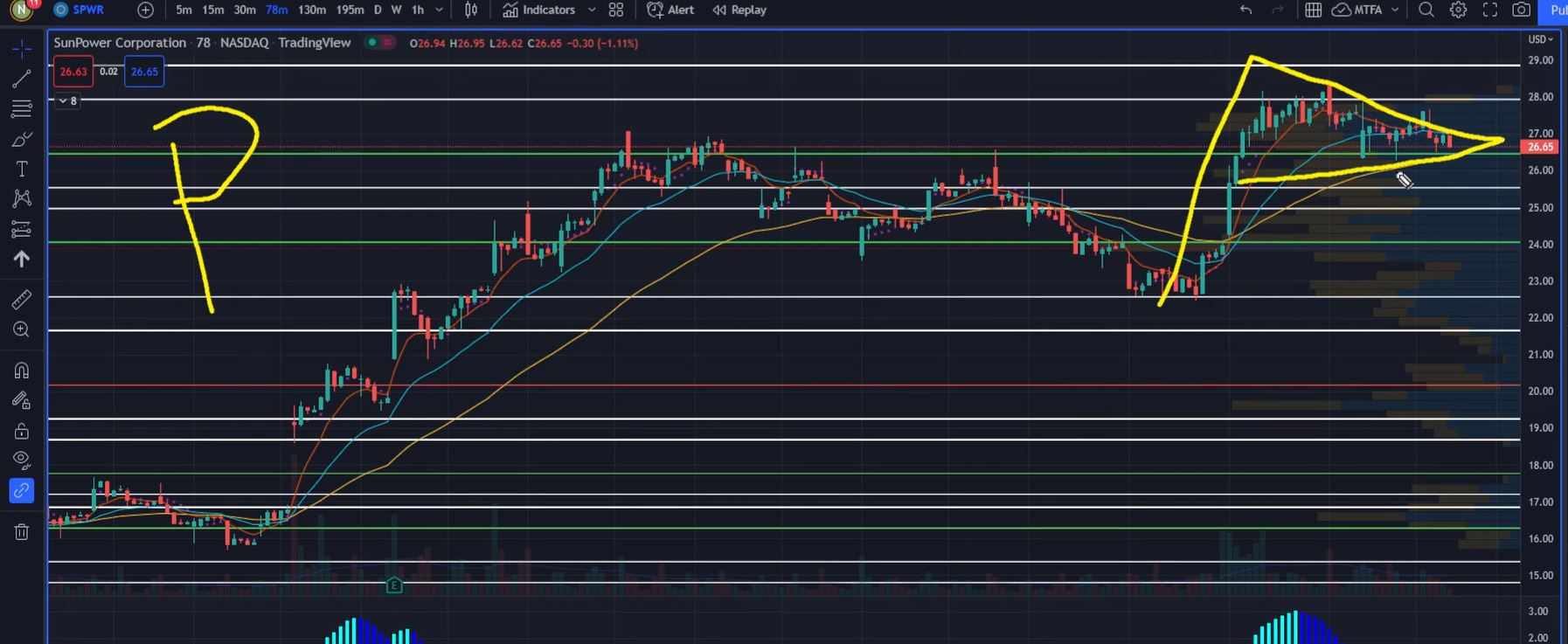This screenshot has height=644, width=1568.
Task: Click the 0.02 spread value
Action: (108, 72)
